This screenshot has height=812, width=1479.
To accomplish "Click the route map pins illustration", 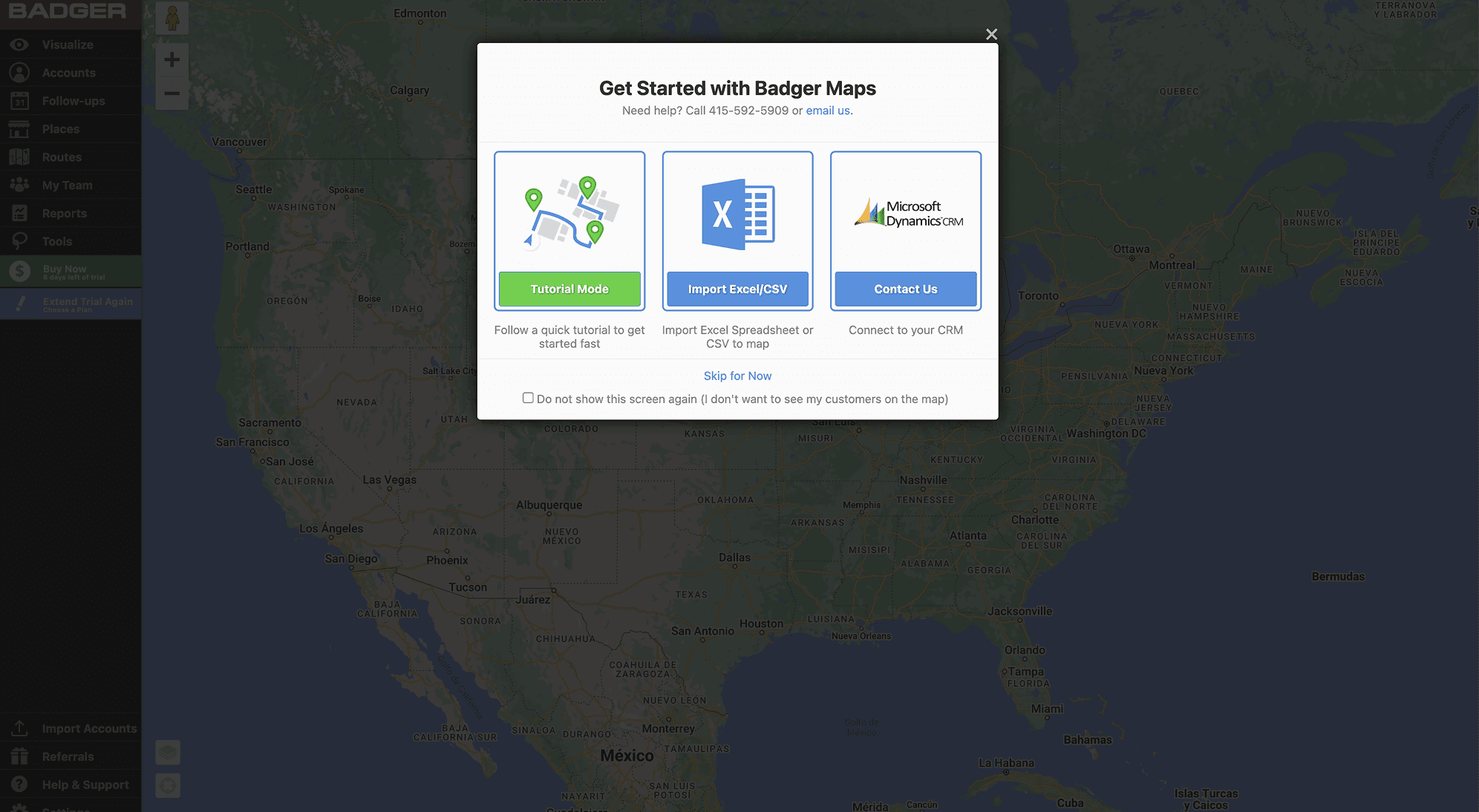I will (569, 212).
